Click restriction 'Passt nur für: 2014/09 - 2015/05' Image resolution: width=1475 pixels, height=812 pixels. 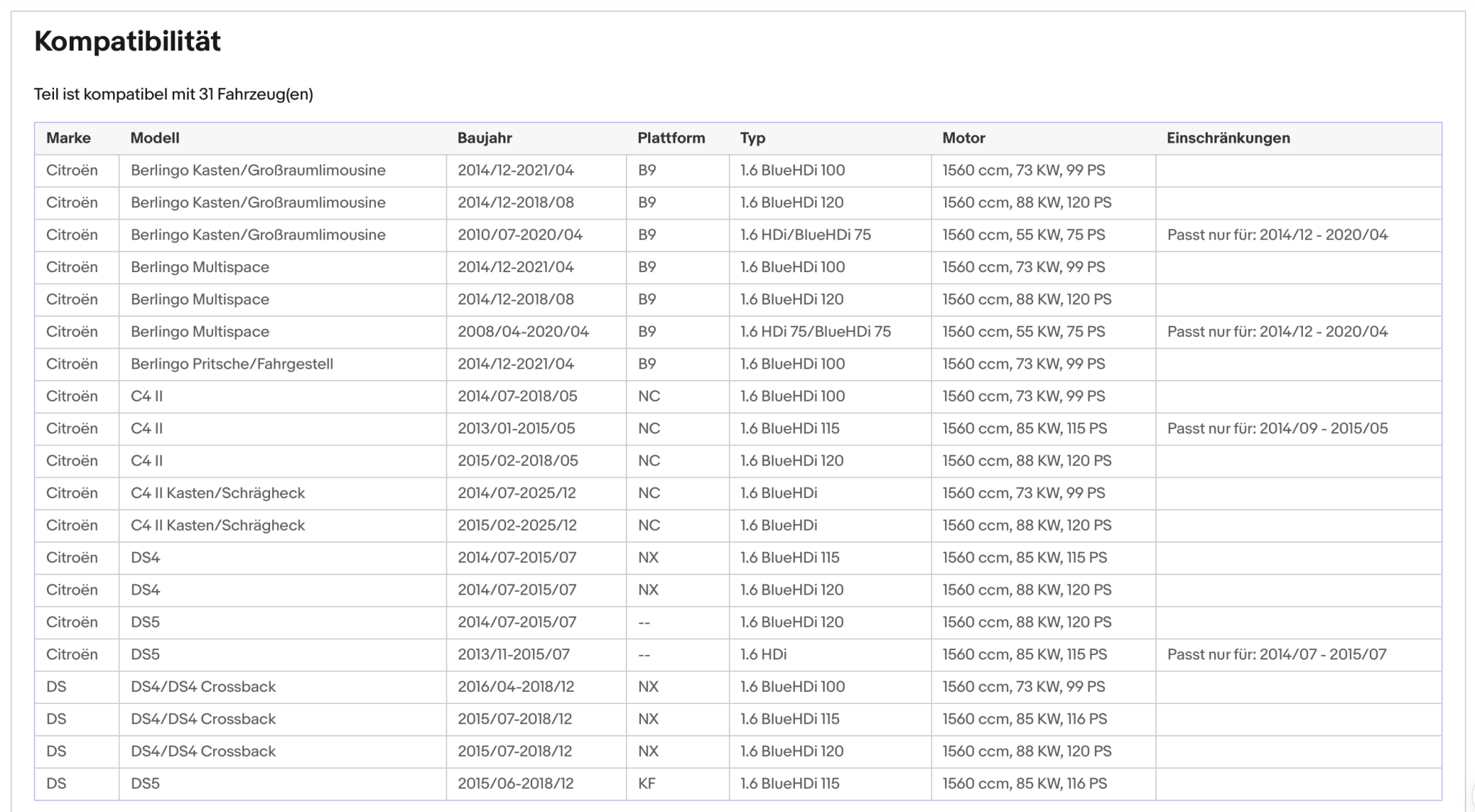point(1277,429)
